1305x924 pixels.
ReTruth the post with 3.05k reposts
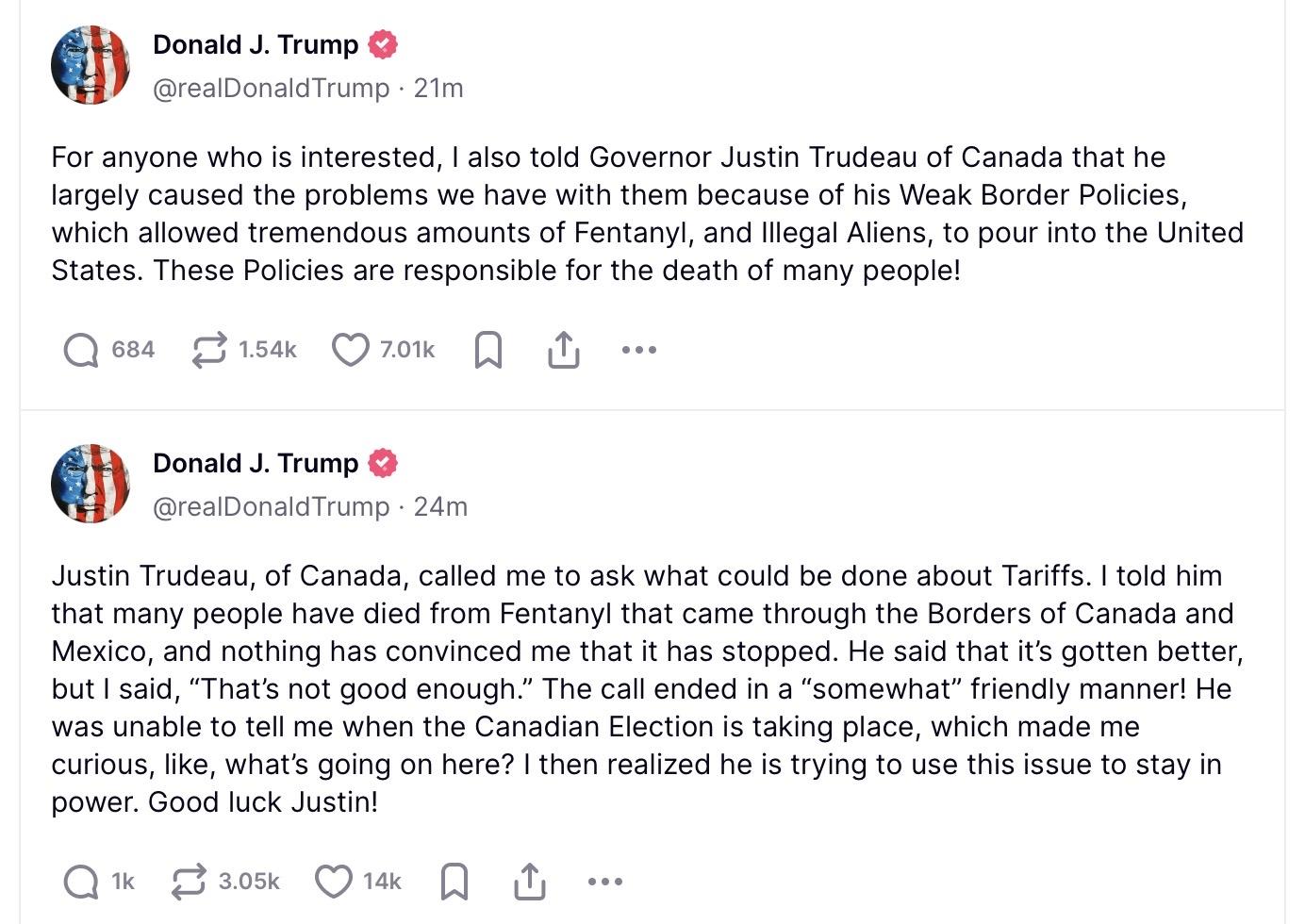[x=189, y=882]
